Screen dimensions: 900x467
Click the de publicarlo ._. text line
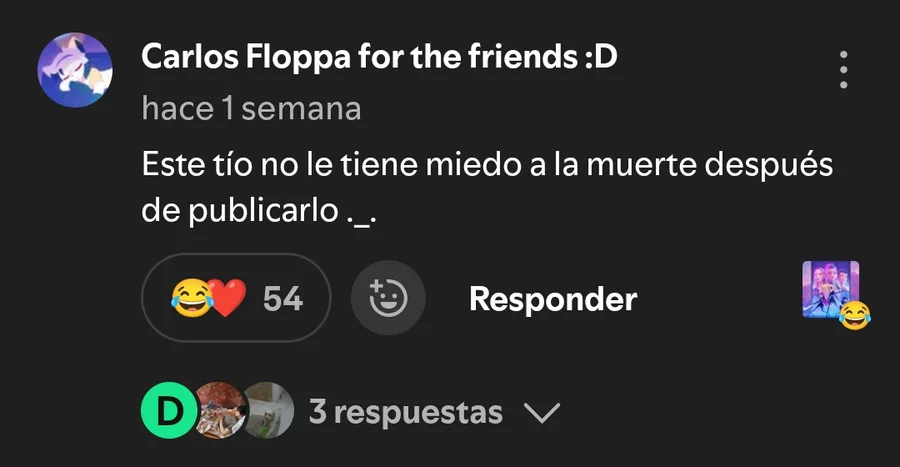(259, 211)
